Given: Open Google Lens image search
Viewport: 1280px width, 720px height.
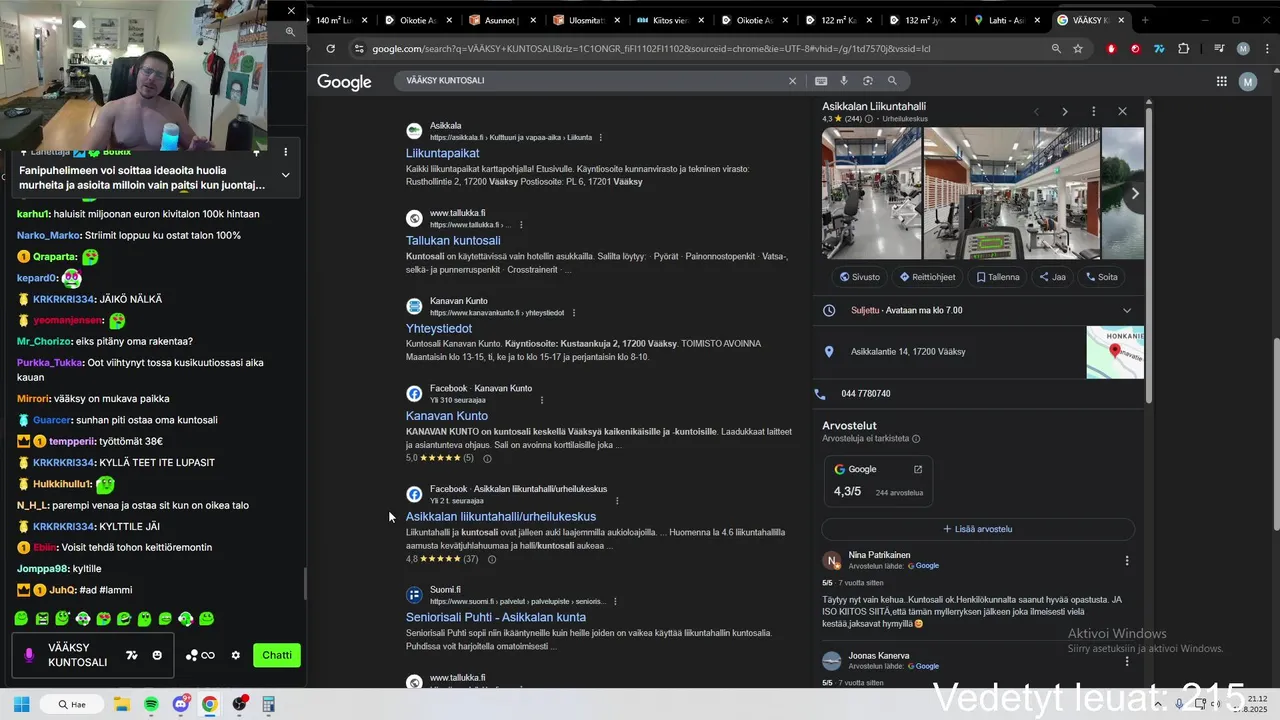Looking at the screenshot, I should [867, 81].
